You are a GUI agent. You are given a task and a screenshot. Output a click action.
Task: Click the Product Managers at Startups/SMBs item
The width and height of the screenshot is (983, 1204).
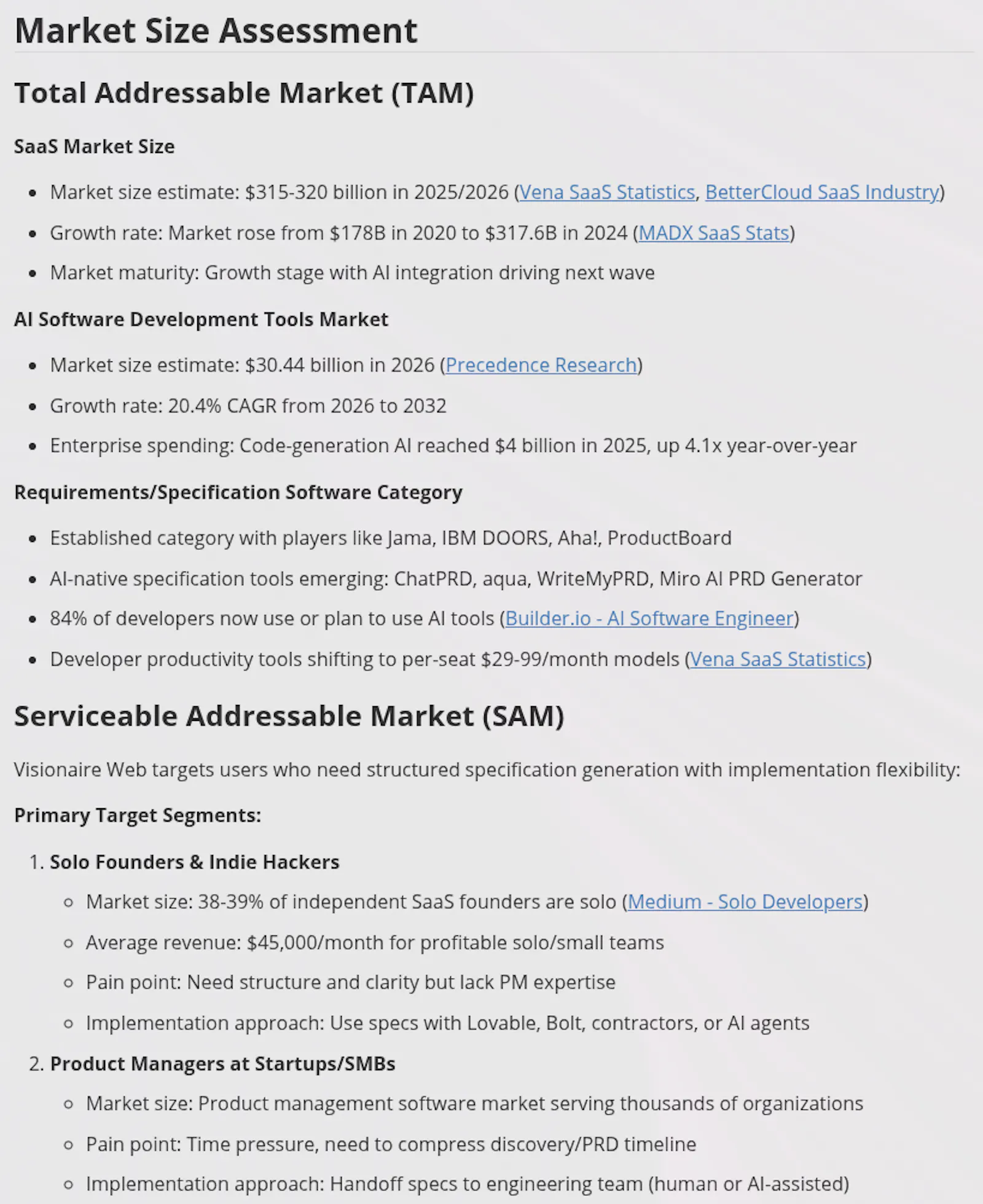tap(222, 1063)
